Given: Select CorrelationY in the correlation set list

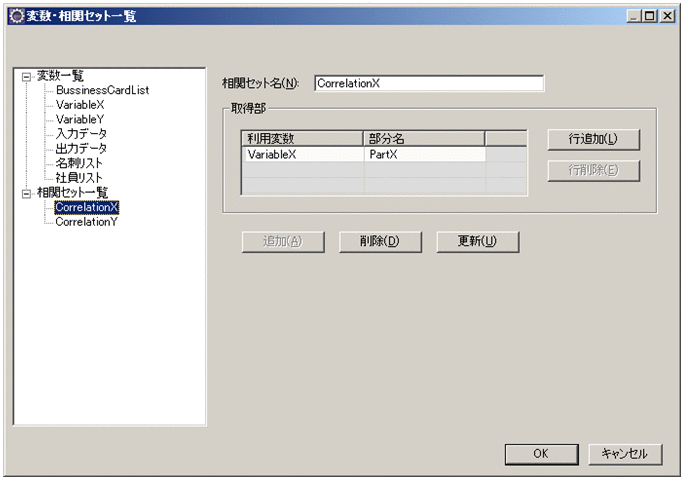Looking at the screenshot, I should click(x=86, y=222).
